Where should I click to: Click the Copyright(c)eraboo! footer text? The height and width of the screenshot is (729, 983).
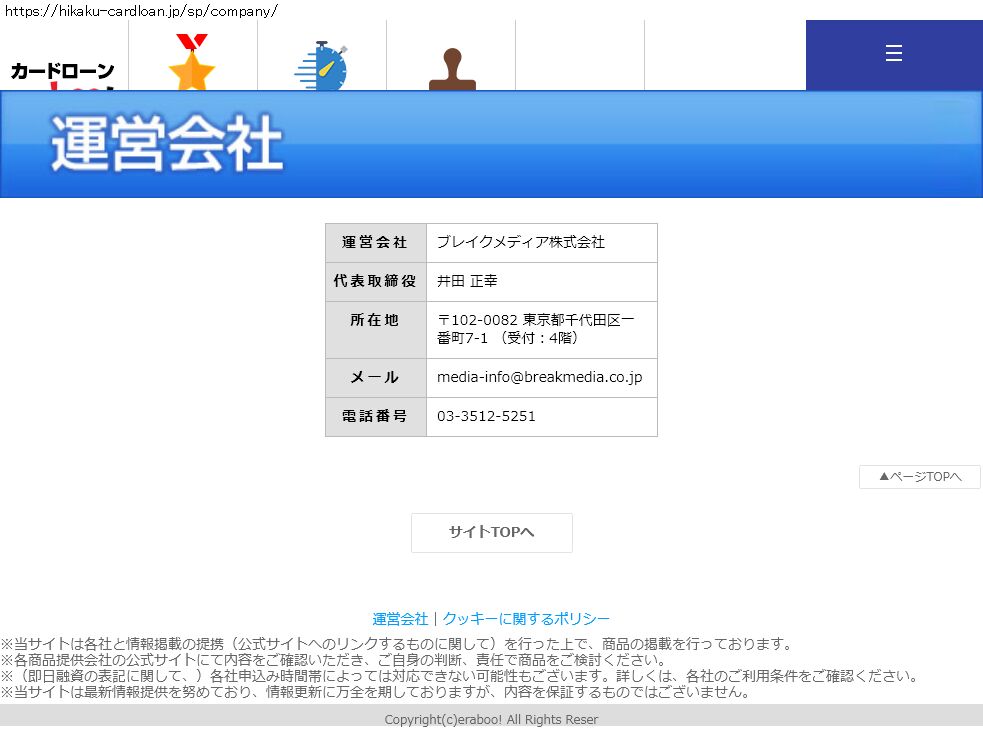(491, 719)
